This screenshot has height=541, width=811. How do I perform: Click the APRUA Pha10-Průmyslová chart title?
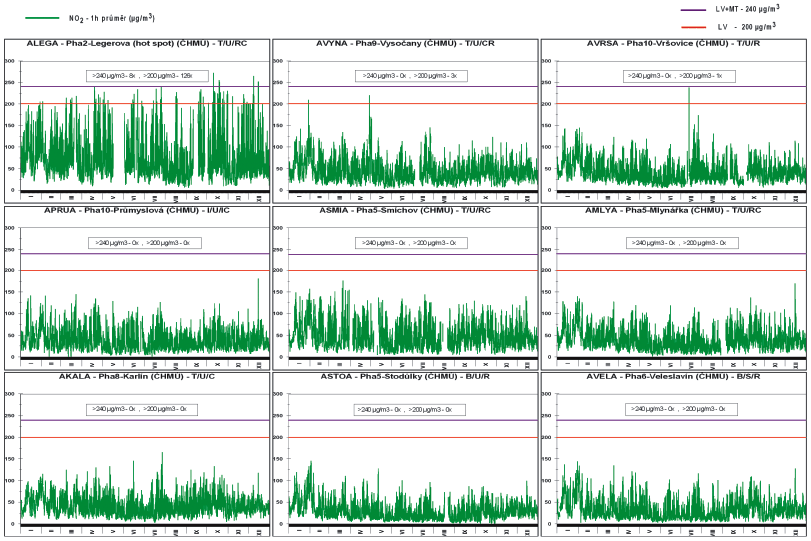pos(137,211)
